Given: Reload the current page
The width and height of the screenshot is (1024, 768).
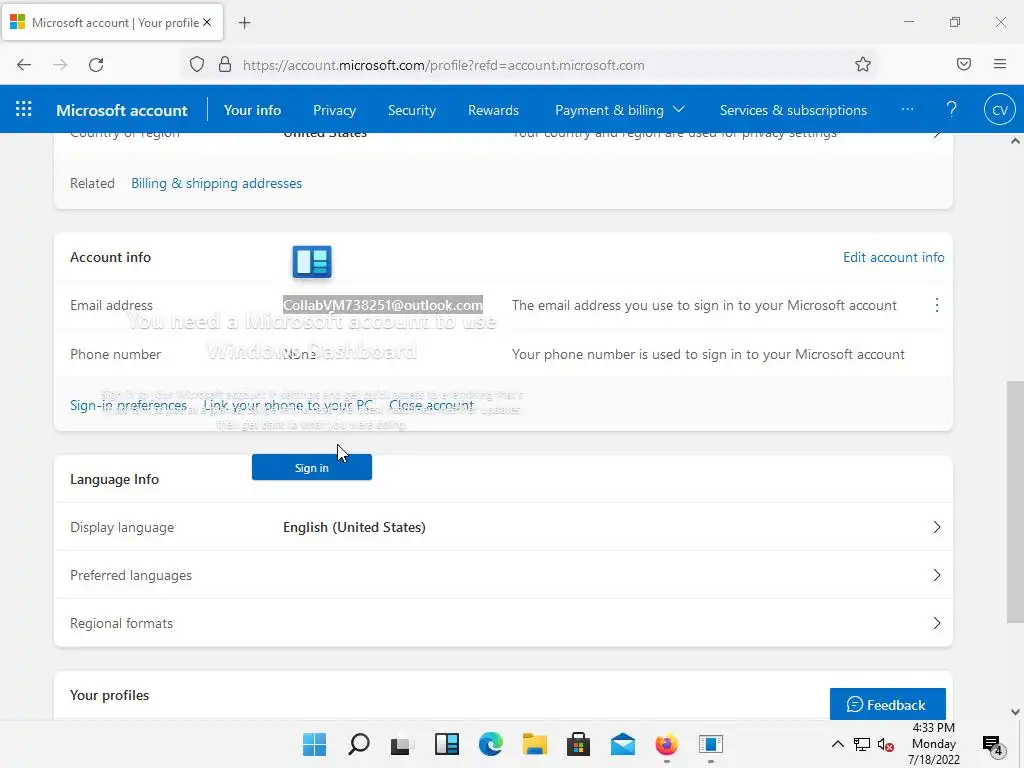Looking at the screenshot, I should (x=96, y=65).
